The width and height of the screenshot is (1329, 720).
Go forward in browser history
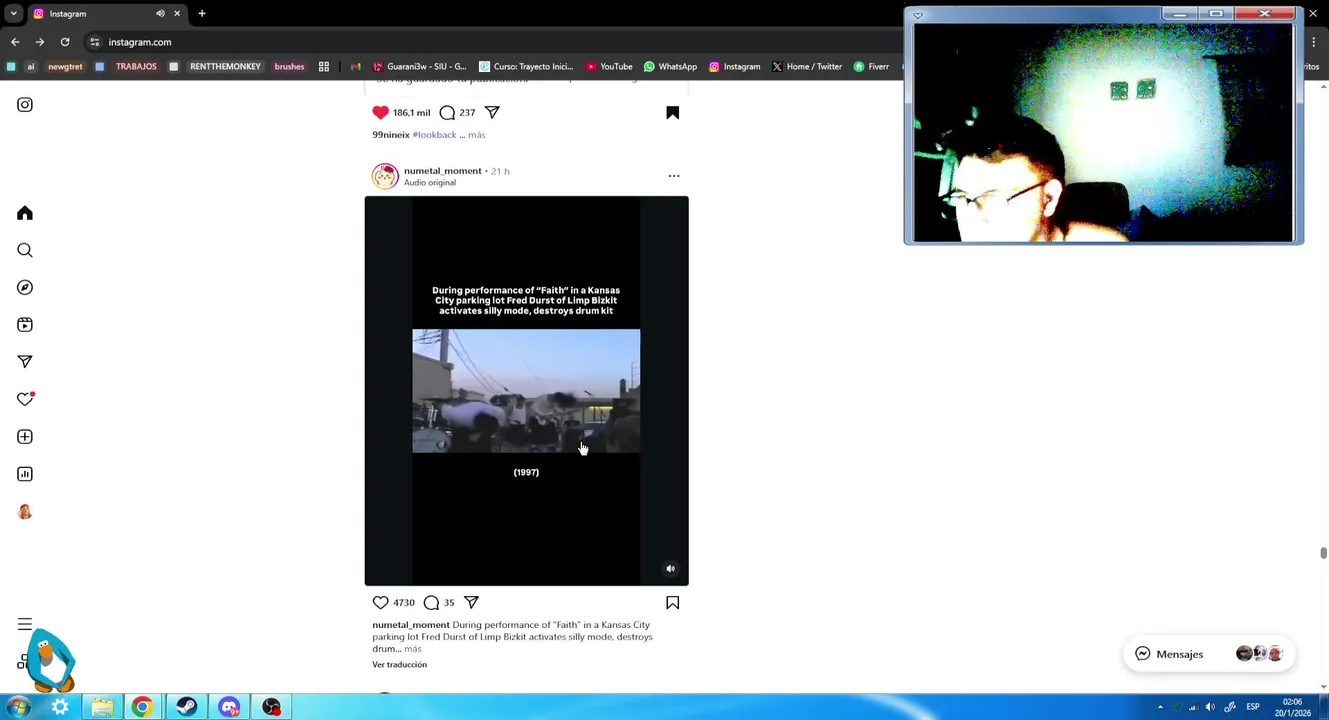click(x=40, y=42)
